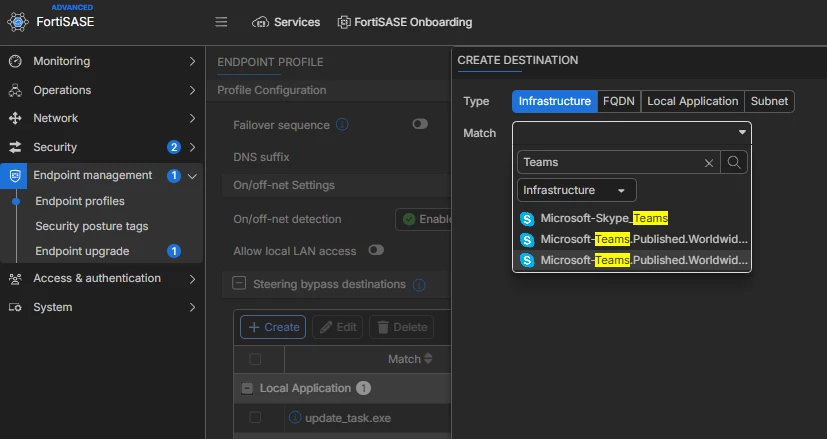Expand the Monitoring menu chevron
The width and height of the screenshot is (827, 439).
point(193,61)
